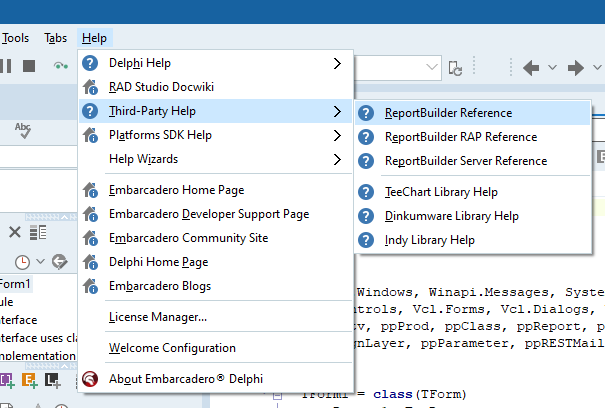Open RAD Studio Docwiki
This screenshot has width=605, height=408.
tap(216, 87)
